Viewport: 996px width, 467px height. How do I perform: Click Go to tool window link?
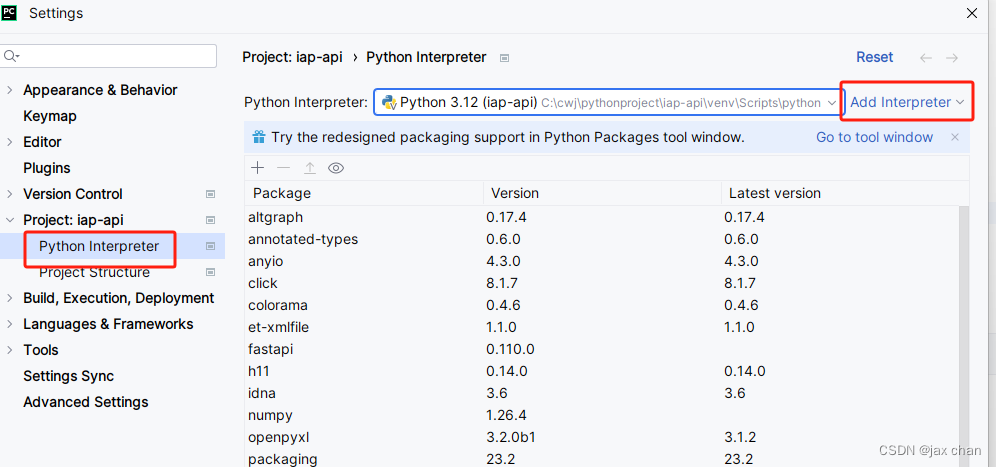click(x=874, y=137)
